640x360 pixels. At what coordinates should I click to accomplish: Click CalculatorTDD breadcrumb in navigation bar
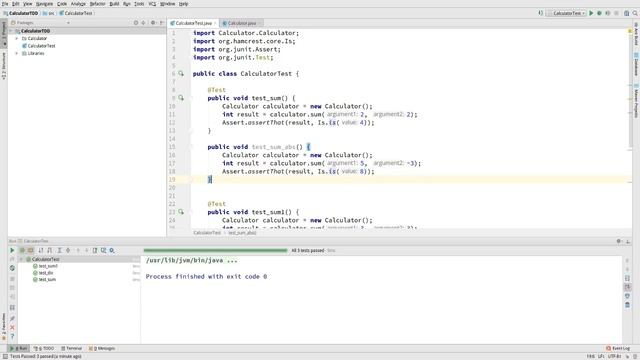click(21, 13)
